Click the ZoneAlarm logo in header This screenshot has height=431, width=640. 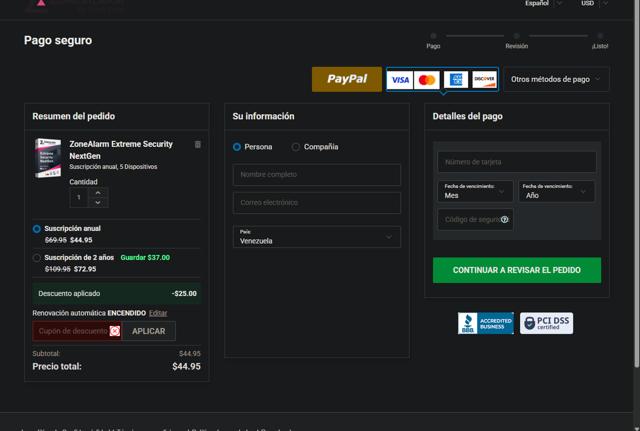tap(73, 5)
